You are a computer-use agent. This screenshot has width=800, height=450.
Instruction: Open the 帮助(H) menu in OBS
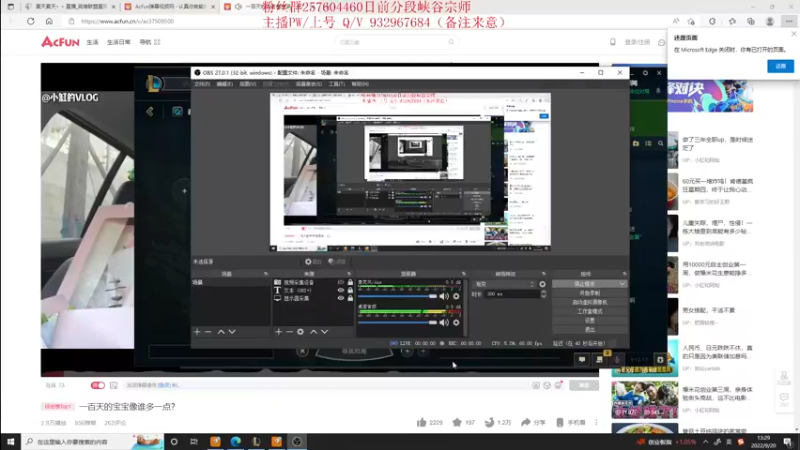(x=360, y=84)
